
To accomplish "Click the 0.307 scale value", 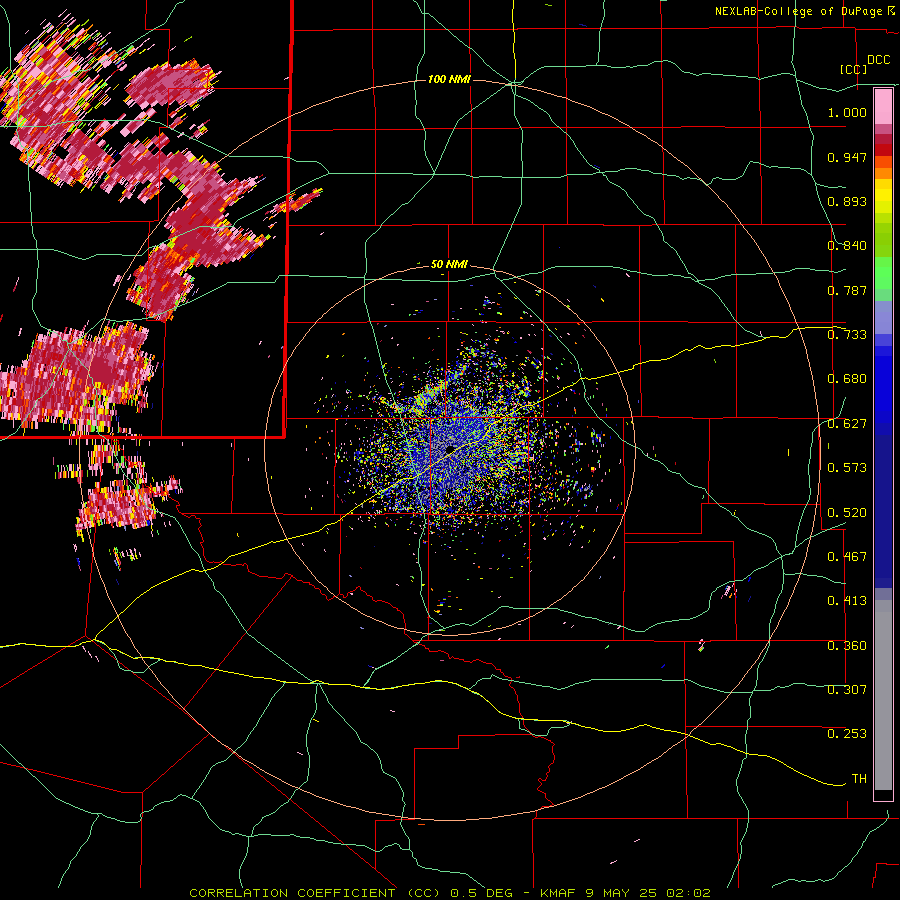I will tap(847, 690).
